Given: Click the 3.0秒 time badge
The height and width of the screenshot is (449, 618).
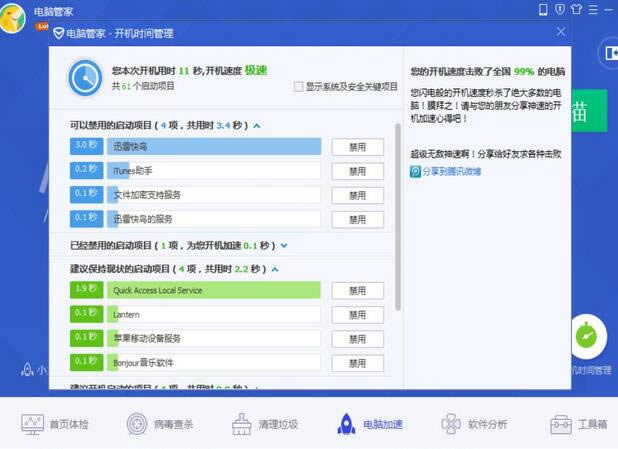Looking at the screenshot, I should (x=87, y=146).
